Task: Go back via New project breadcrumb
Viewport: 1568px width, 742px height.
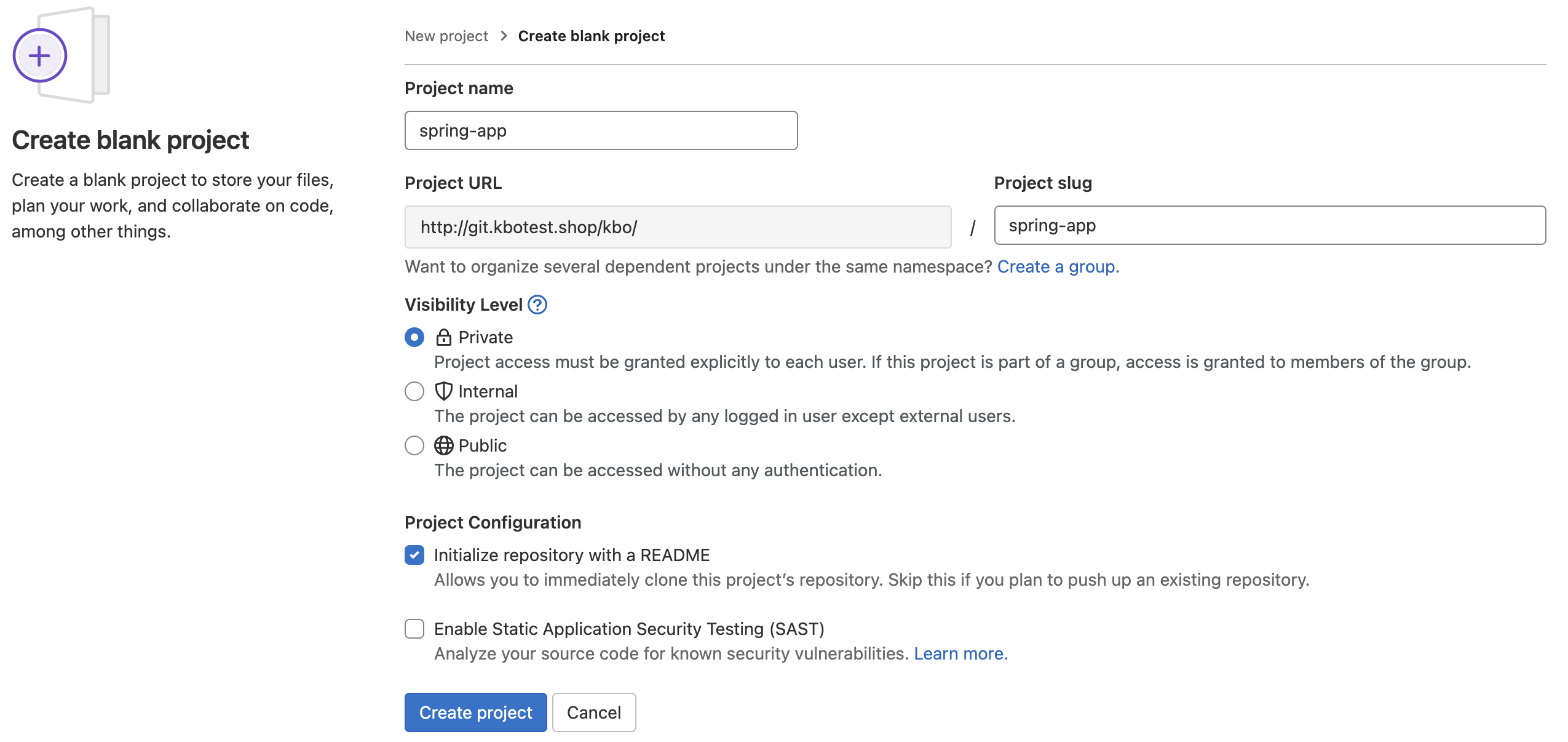Action: click(x=446, y=36)
